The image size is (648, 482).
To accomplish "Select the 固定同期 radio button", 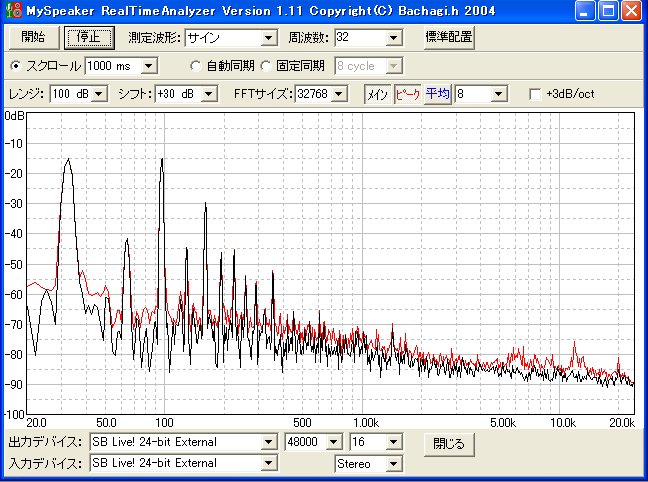I will click(266, 66).
